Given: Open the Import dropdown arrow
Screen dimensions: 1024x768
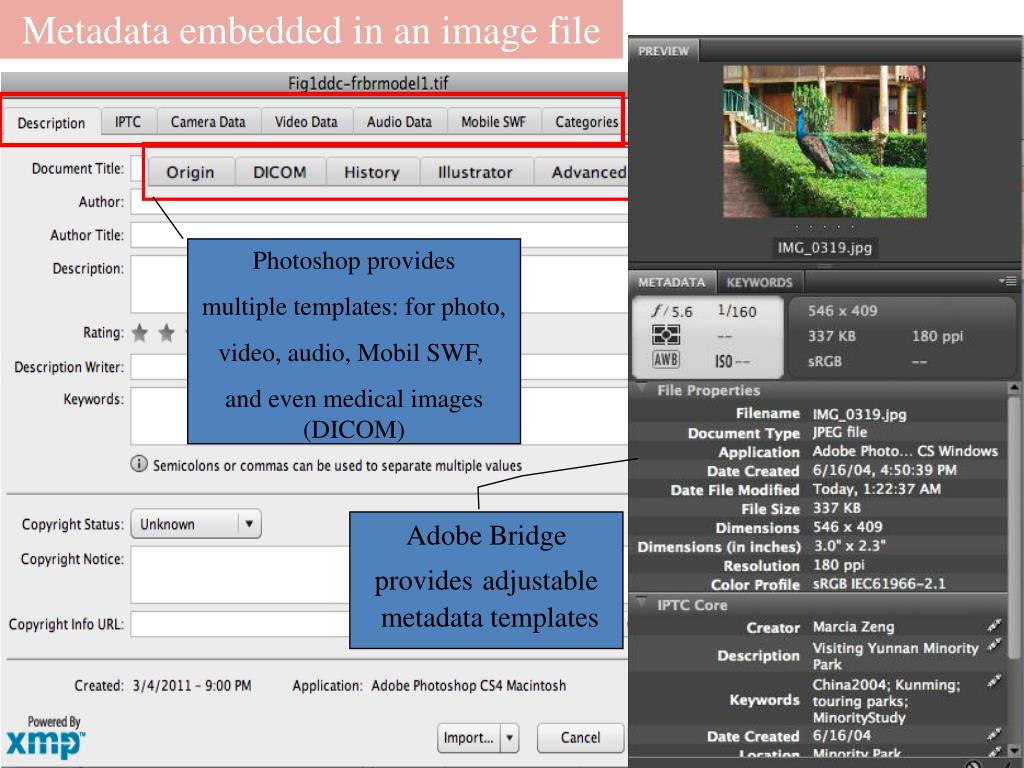Looking at the screenshot, I should pos(509,738).
